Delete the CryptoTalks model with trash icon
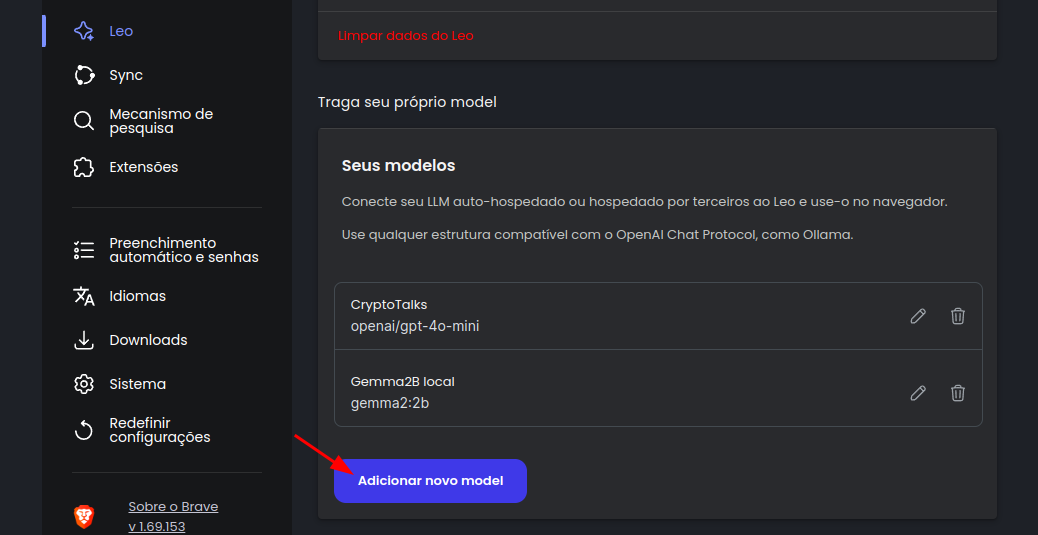This screenshot has height=535, width=1038. [958, 316]
